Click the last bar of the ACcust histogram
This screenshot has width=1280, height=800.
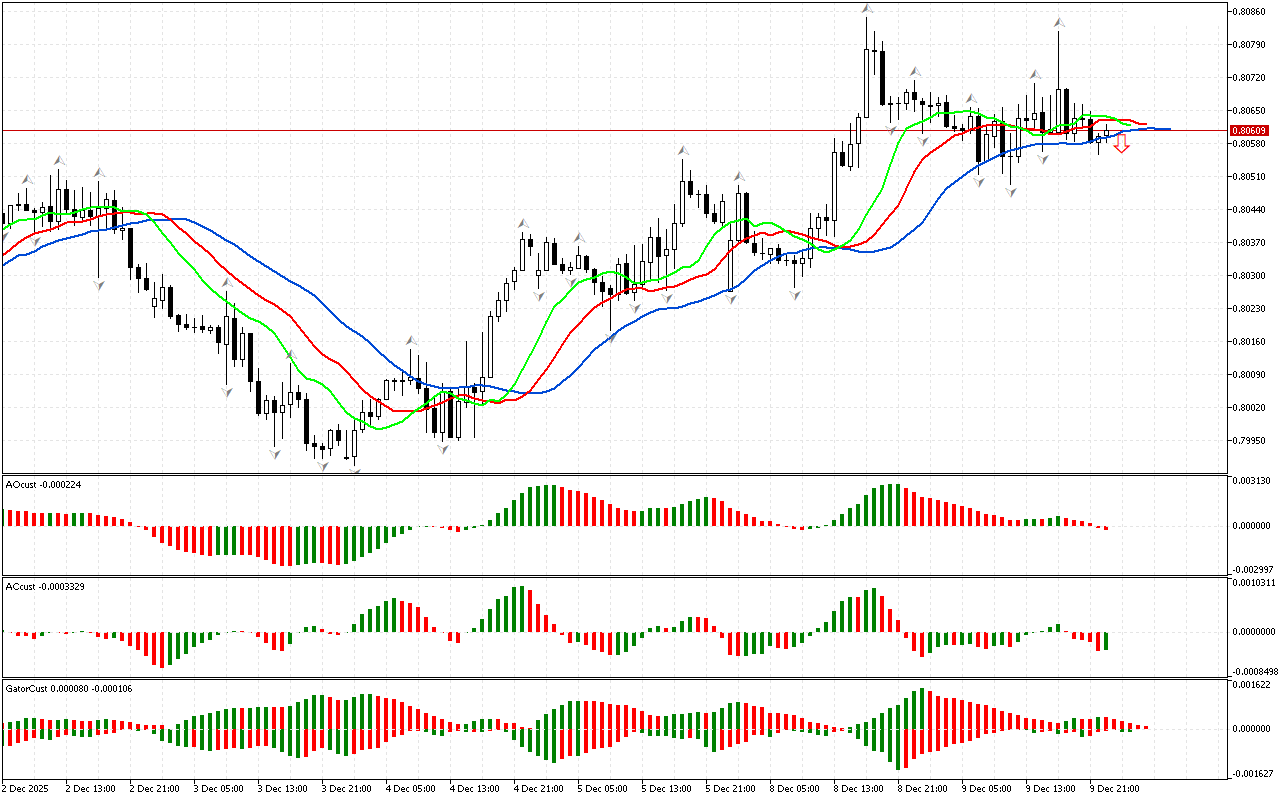(1106, 641)
